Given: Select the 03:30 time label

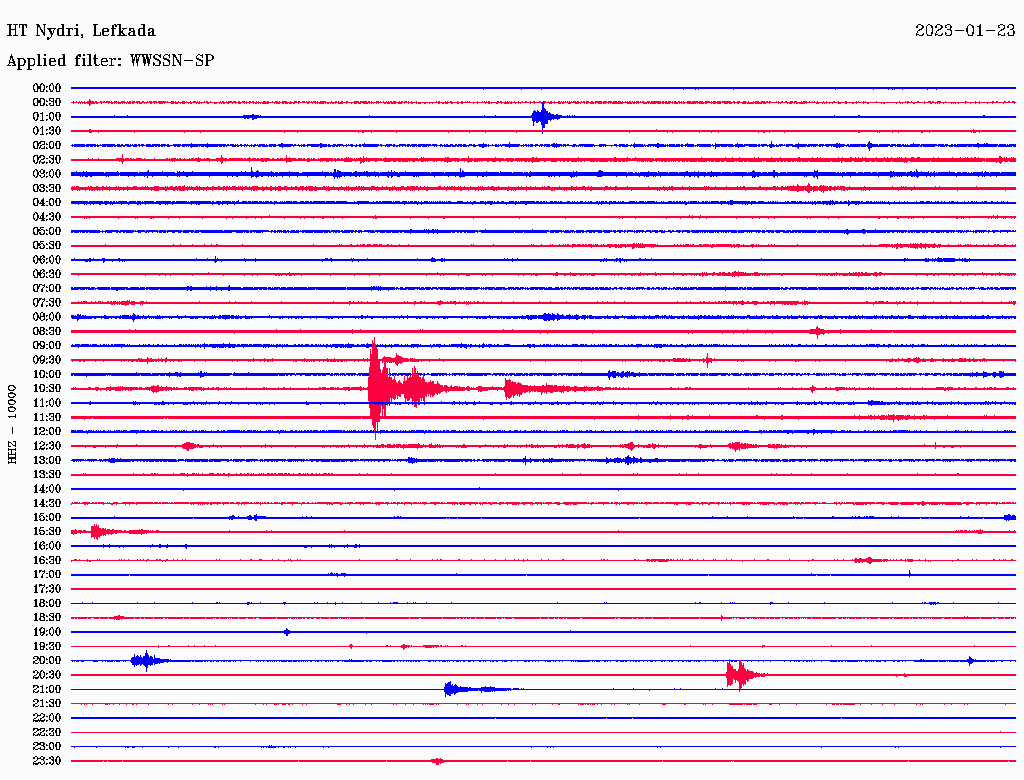Looking at the screenshot, I should pos(47,188).
